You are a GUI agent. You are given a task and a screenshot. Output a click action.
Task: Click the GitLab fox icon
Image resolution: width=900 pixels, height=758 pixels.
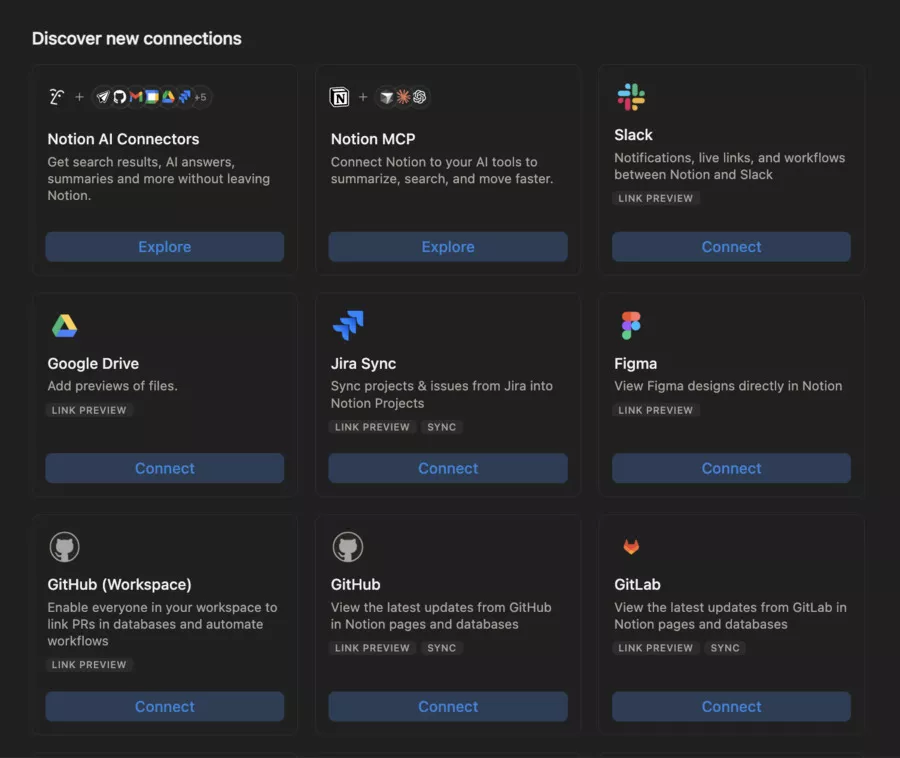tap(631, 547)
